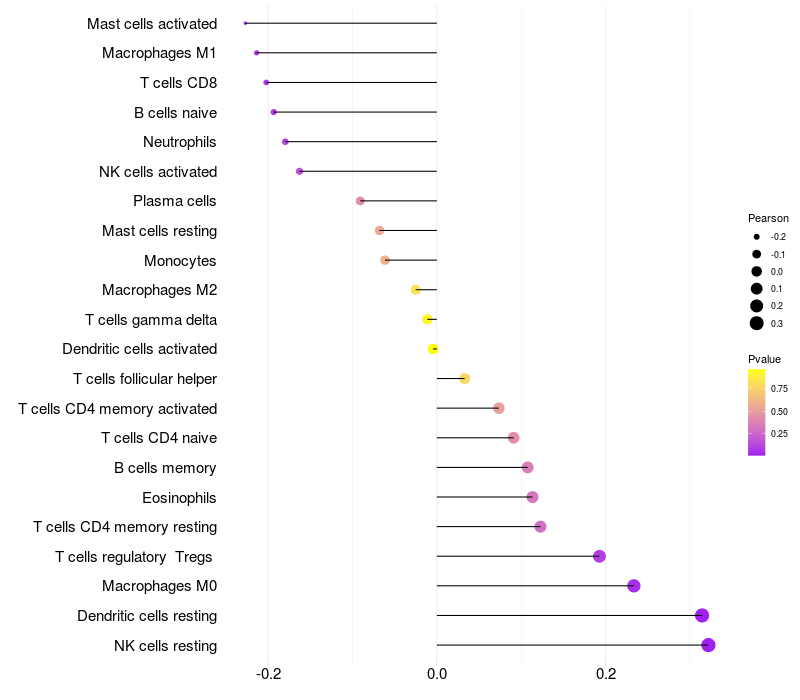Click the Dendritic cells resting lollipop dot
Viewport: 800px width, 700px height.
702,615
